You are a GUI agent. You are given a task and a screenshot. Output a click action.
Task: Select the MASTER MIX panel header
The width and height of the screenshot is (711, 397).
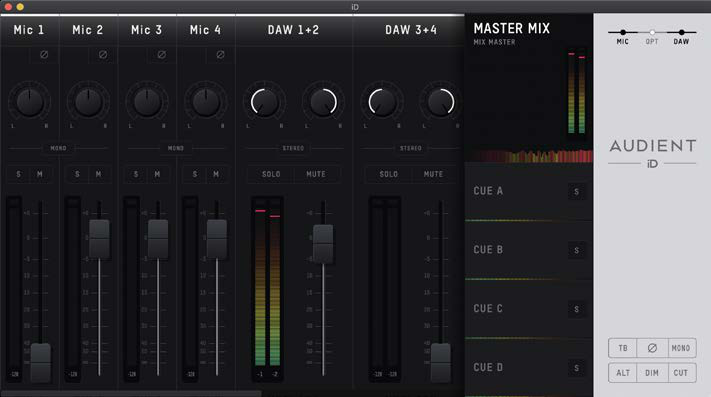(x=511, y=29)
